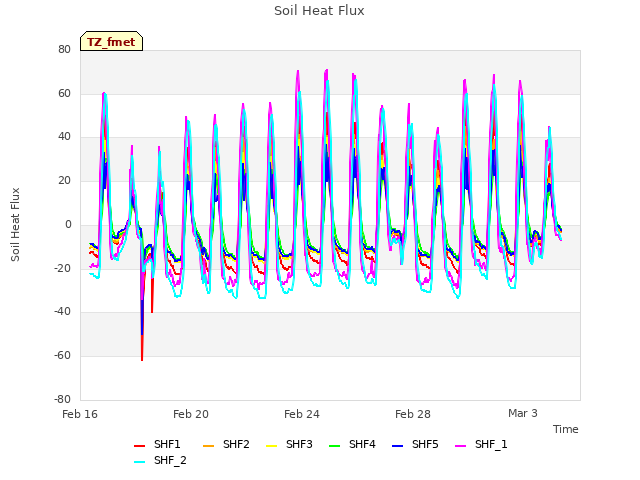Toggle the SHF_2 legend entry
Screen dimensions: 640x480
[x=160, y=461]
